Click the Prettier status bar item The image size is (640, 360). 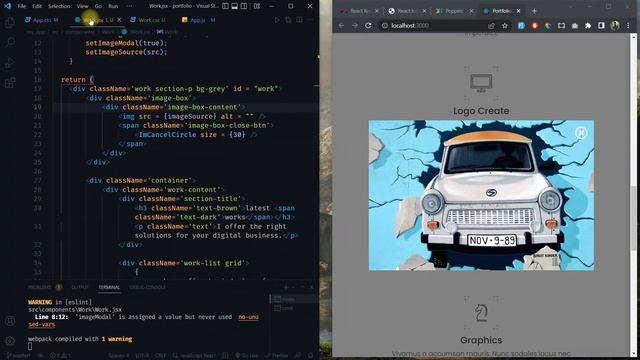pos(277,356)
